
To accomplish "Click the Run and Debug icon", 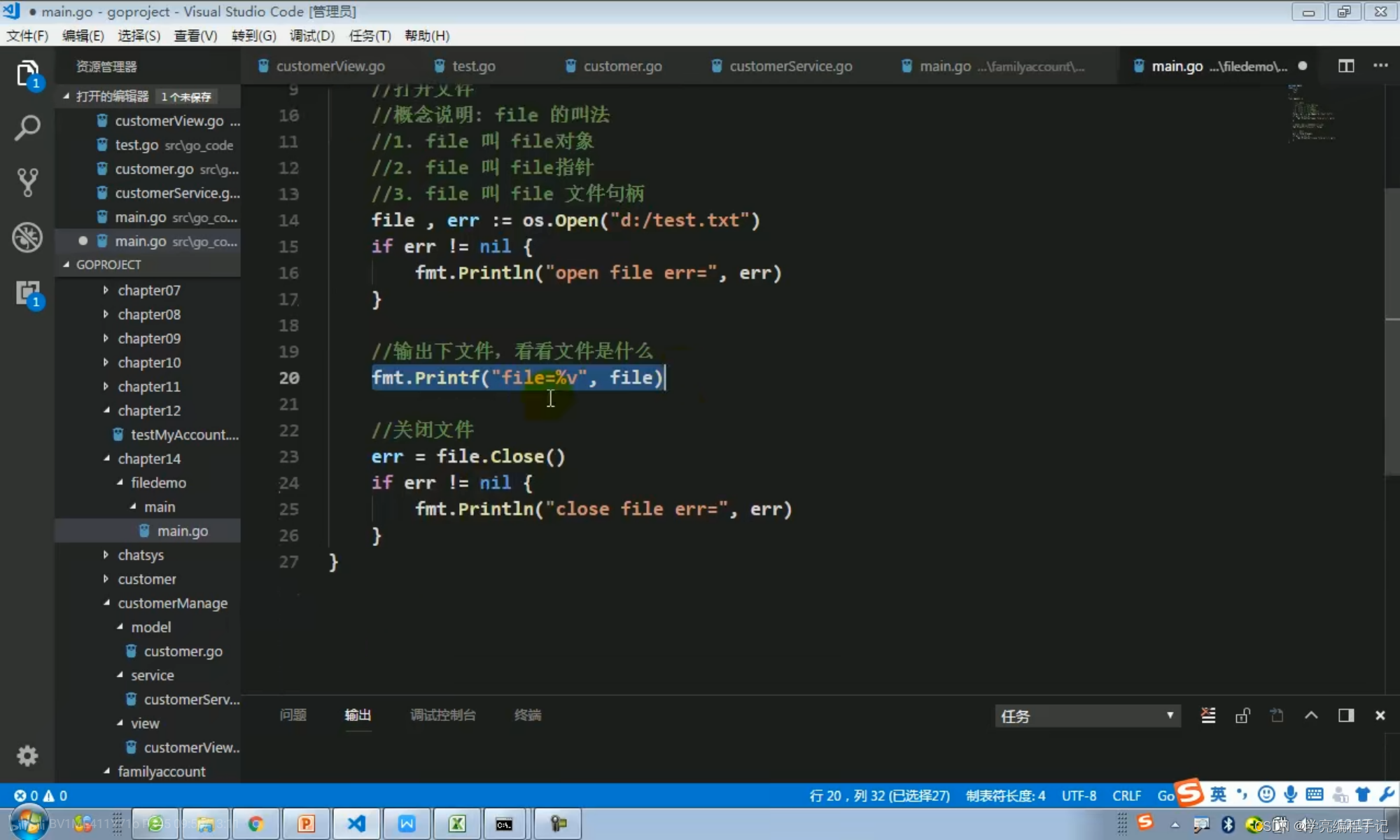I will [27, 237].
